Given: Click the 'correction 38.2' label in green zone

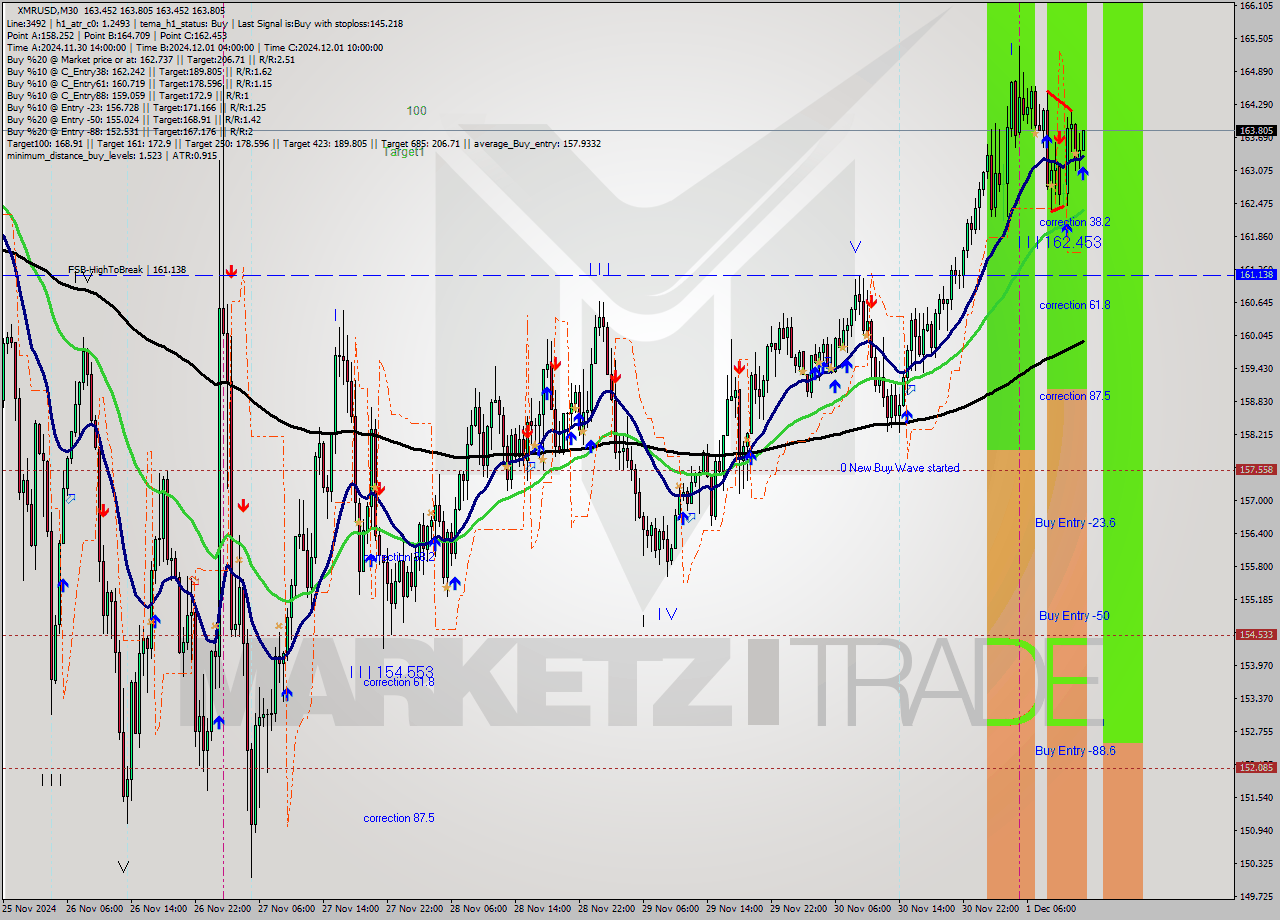Looking at the screenshot, I should tap(1075, 222).
